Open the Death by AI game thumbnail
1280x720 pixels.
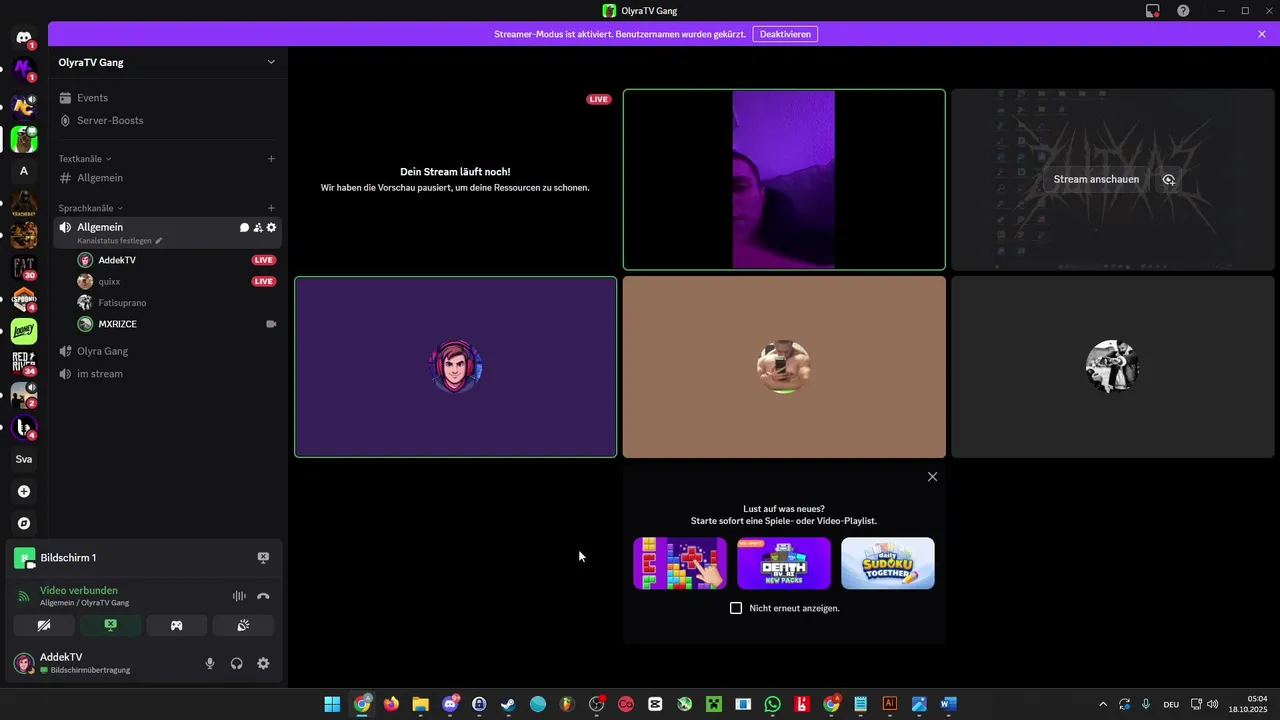pyautogui.click(x=784, y=563)
